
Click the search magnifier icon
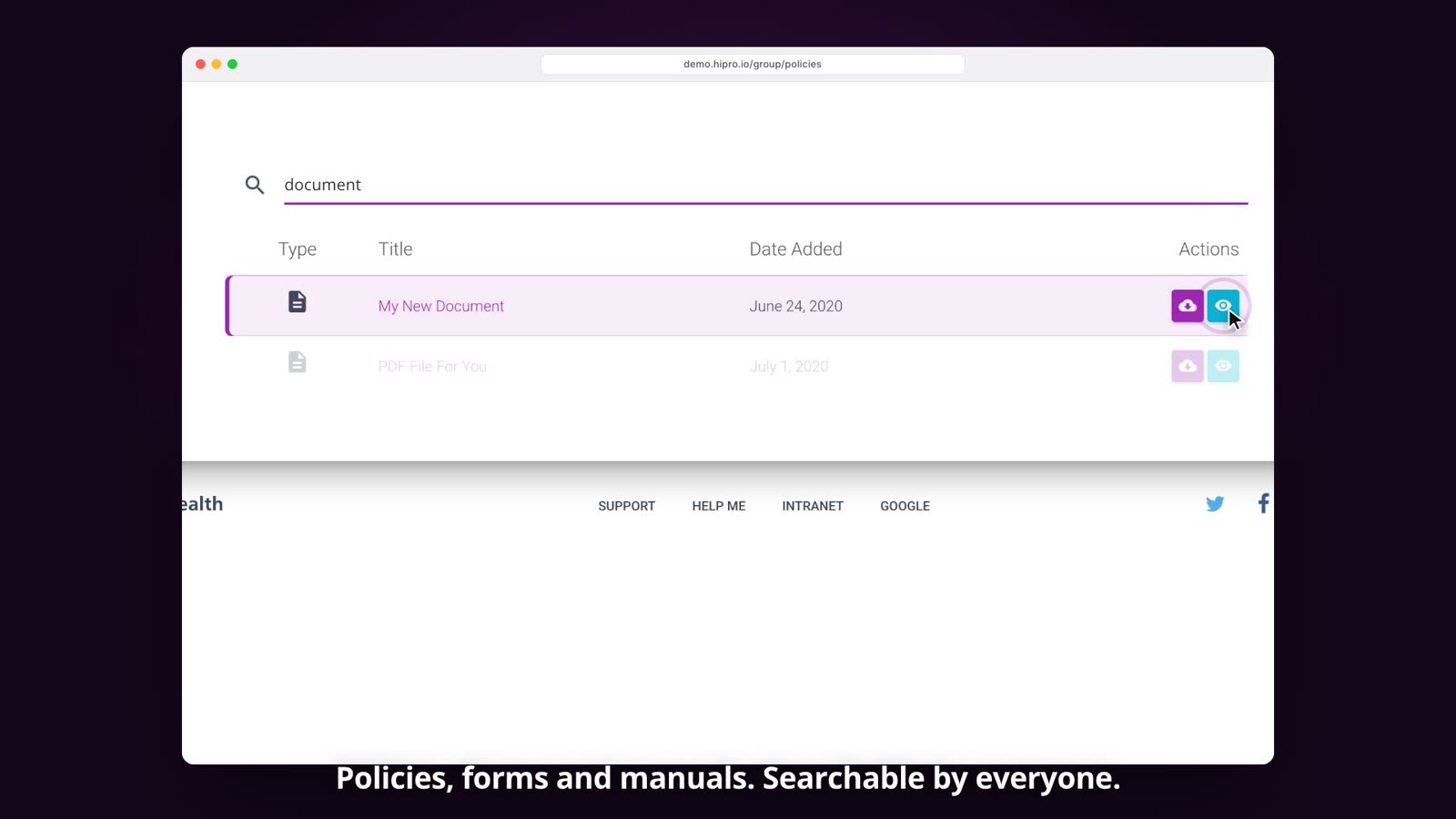(x=255, y=185)
